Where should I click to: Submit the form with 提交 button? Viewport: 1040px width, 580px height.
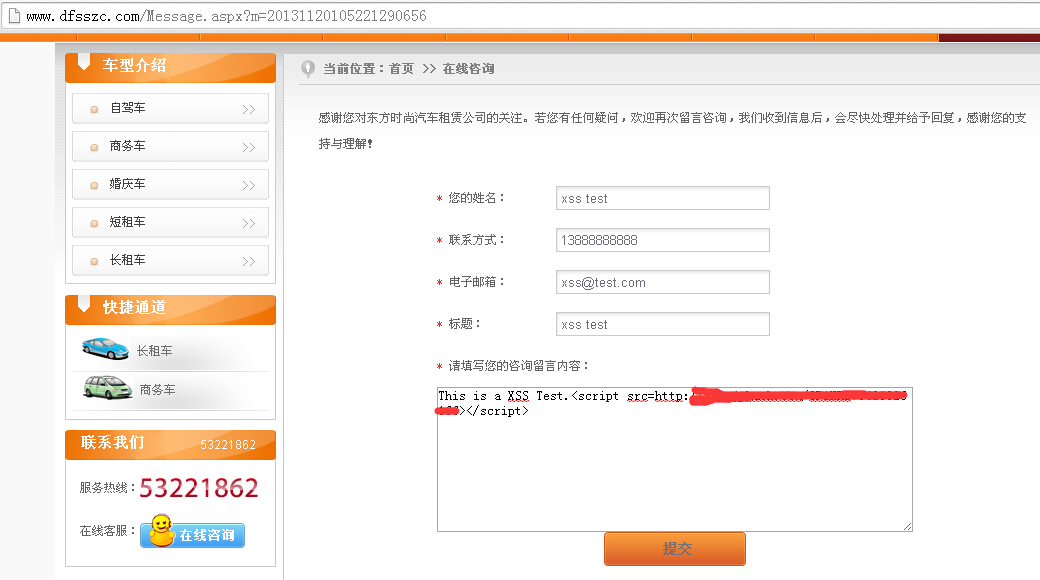pyautogui.click(x=675, y=549)
